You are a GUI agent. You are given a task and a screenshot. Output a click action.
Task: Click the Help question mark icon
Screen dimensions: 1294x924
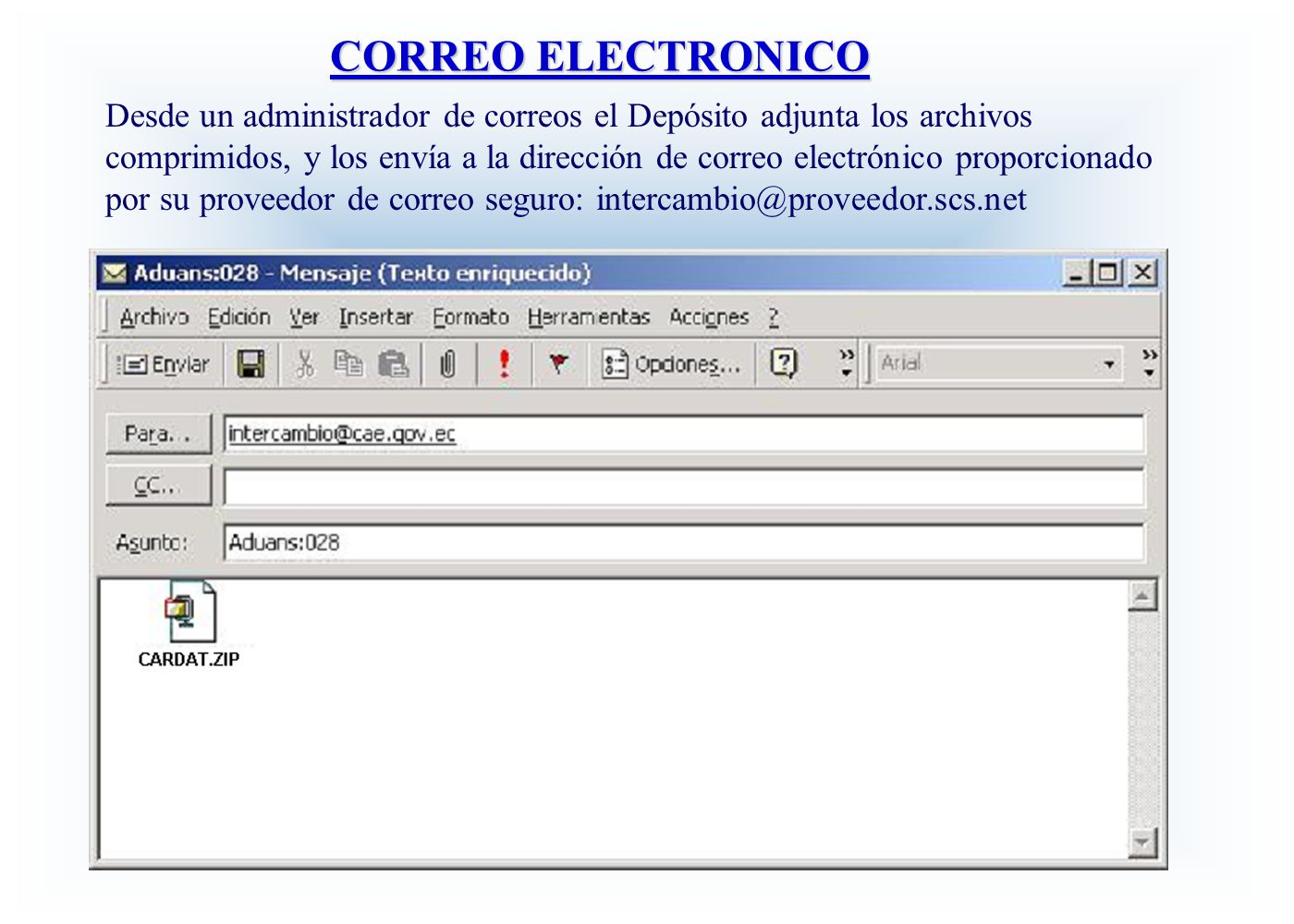pos(784,363)
